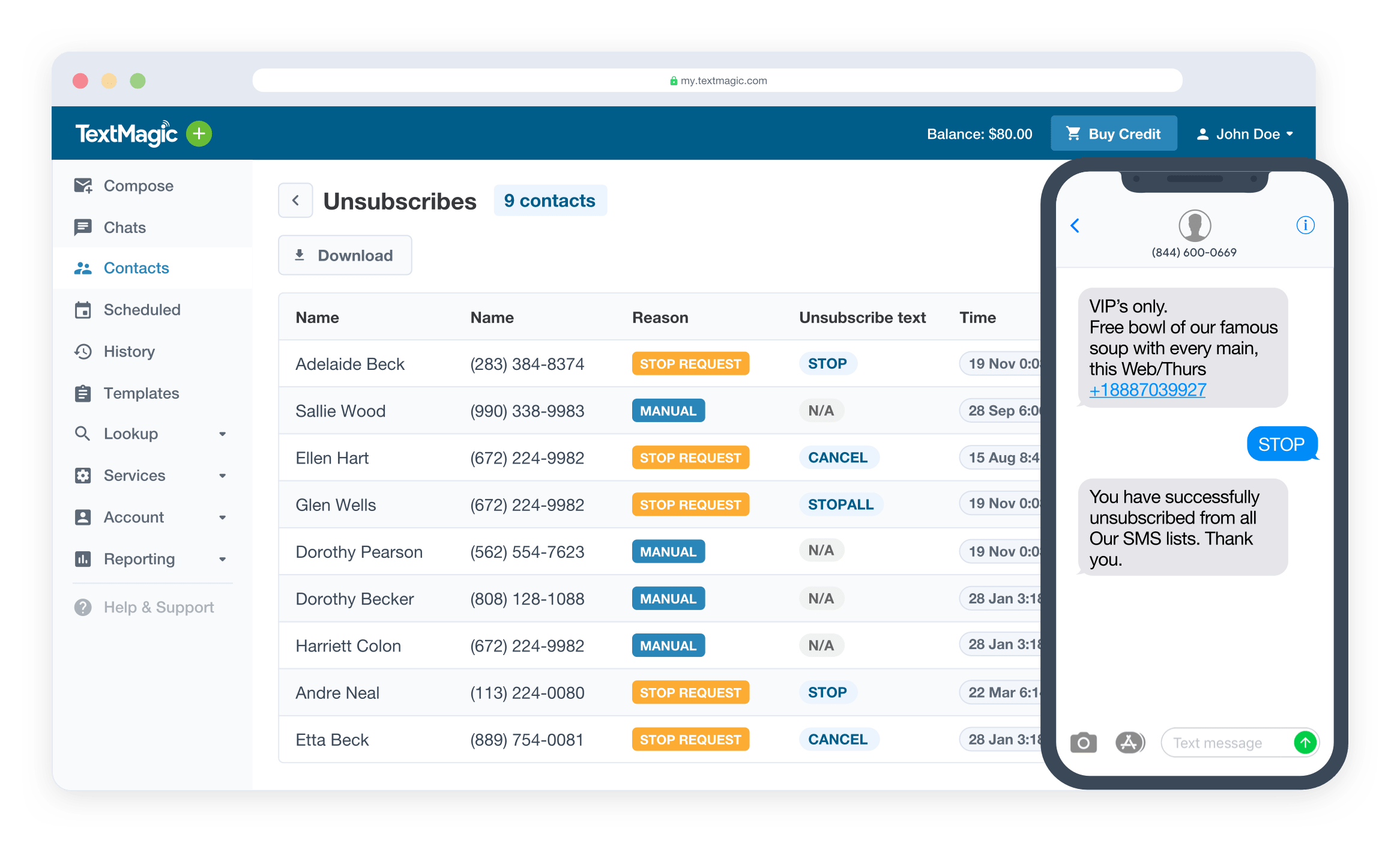1400x843 pixels.
Task: Click the Compose envelope icon
Action: point(83,186)
